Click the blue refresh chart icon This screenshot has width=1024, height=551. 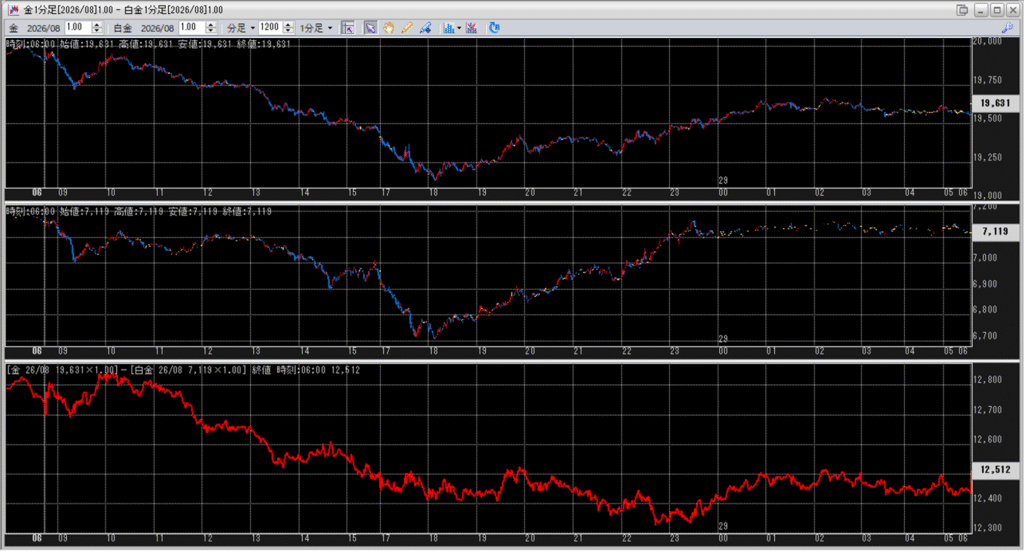[494, 28]
